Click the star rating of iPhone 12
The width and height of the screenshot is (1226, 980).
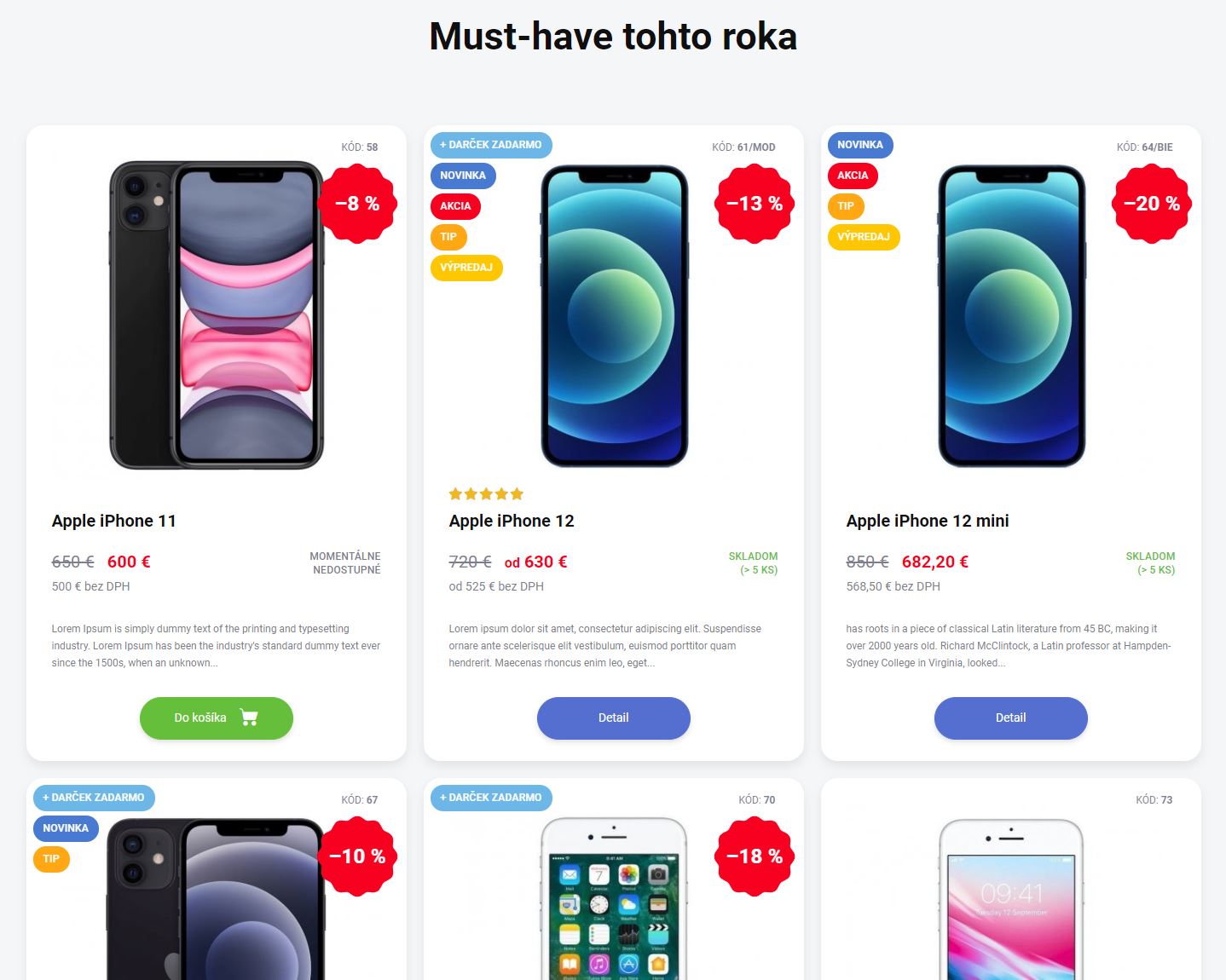click(486, 494)
